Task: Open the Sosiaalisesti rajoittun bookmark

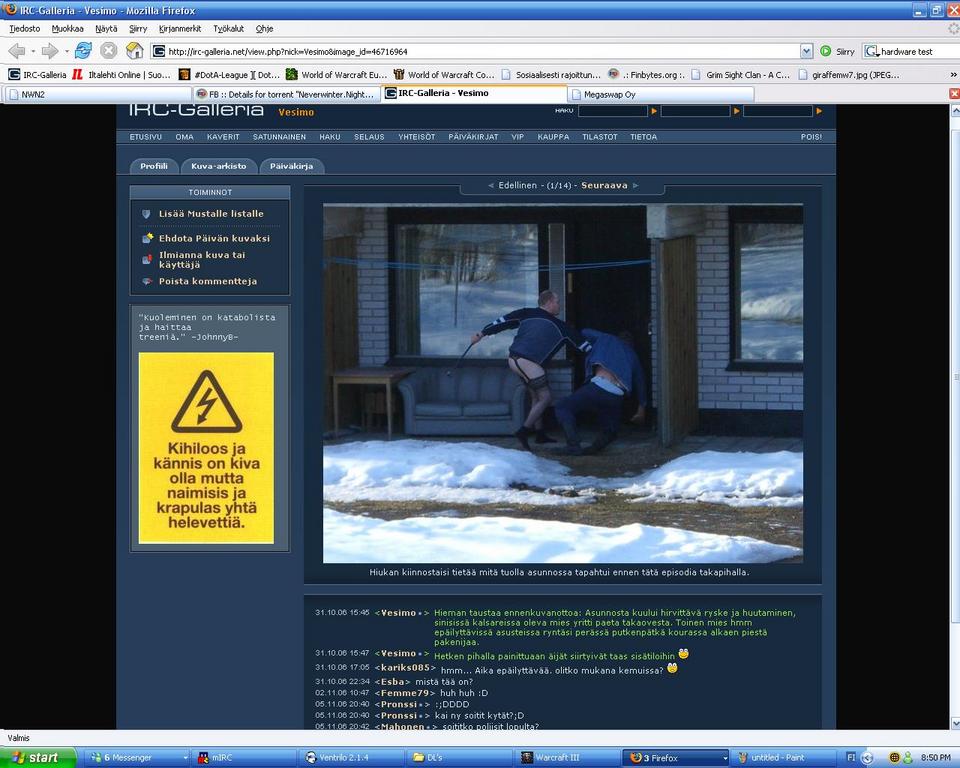Action: (551, 75)
